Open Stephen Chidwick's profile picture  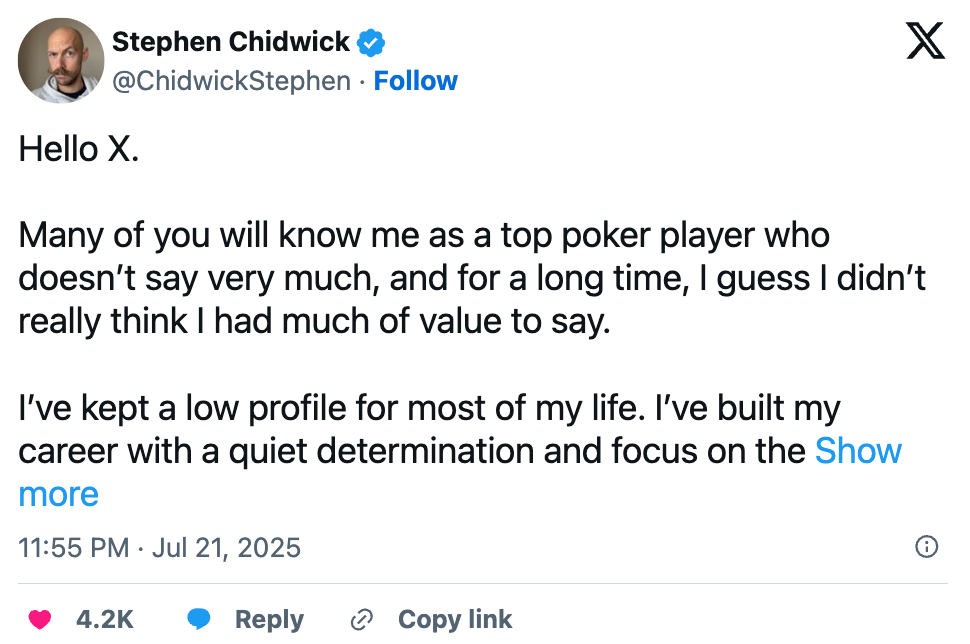tap(61, 61)
